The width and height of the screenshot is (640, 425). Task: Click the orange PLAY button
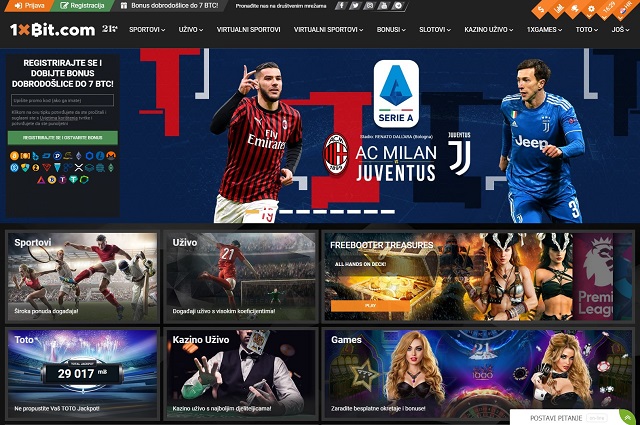tap(370, 306)
